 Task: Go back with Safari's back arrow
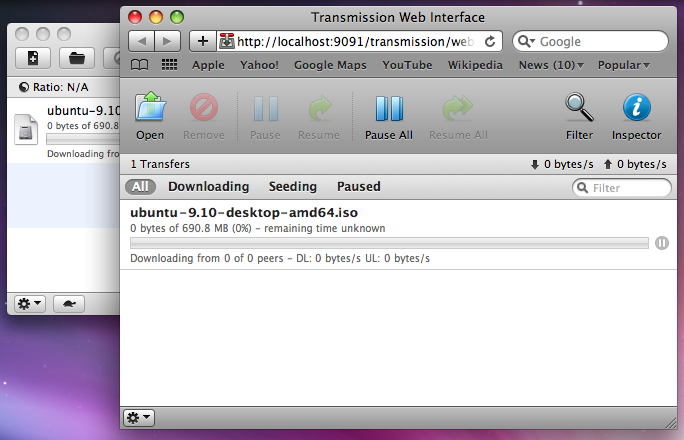(141, 41)
